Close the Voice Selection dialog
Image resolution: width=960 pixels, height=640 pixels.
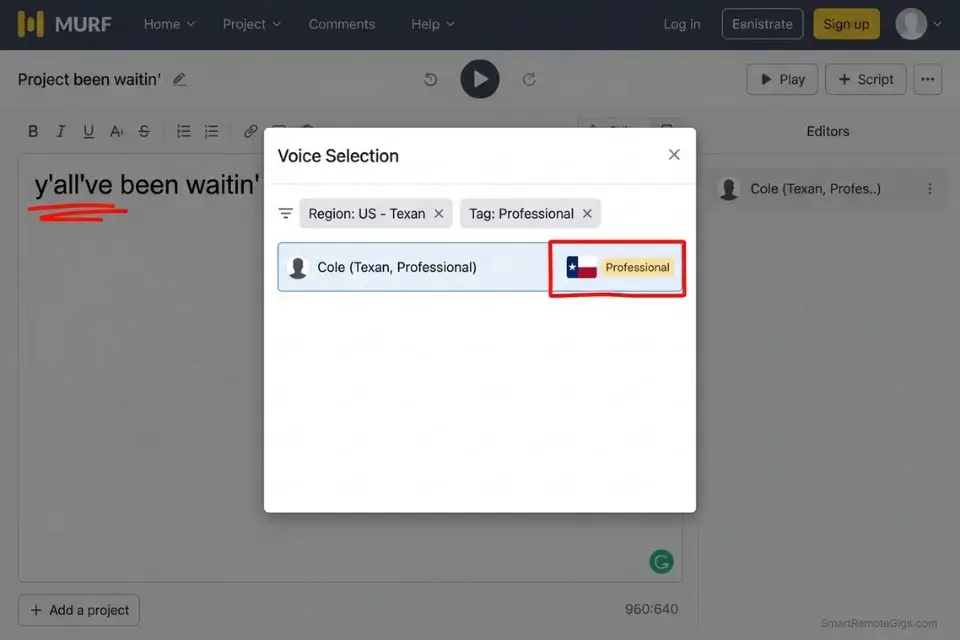point(673,154)
